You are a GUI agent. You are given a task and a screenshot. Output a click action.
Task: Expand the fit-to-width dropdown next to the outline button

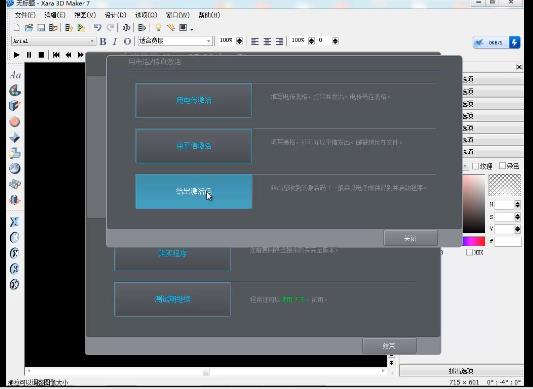[x=208, y=41]
